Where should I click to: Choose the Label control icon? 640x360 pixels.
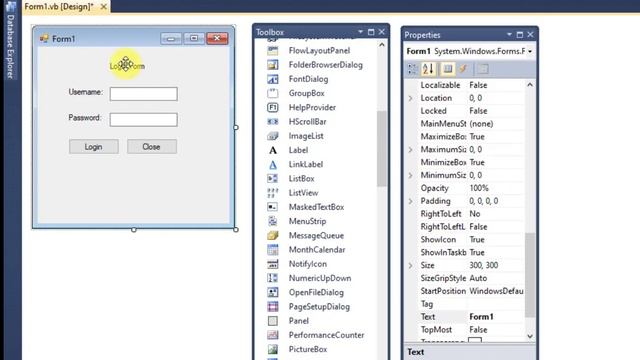click(x=273, y=150)
